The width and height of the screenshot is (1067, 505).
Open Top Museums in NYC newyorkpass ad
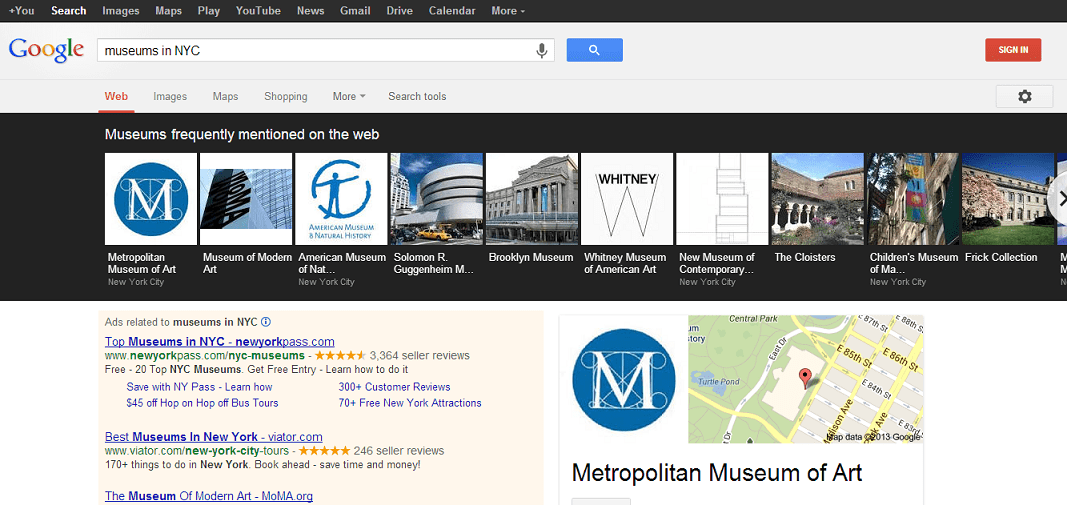coord(220,342)
